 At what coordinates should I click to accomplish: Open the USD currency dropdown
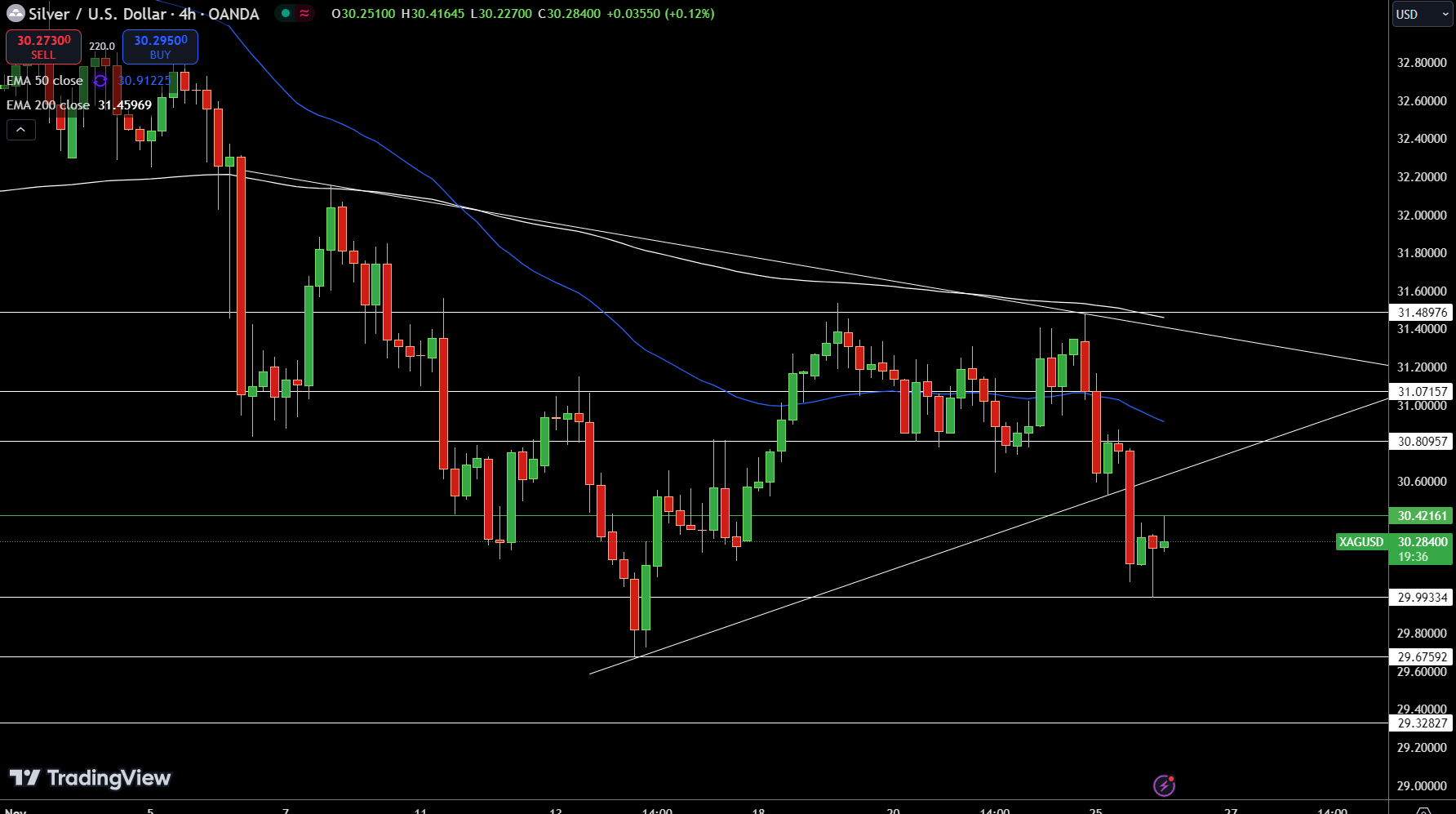tap(1422, 14)
